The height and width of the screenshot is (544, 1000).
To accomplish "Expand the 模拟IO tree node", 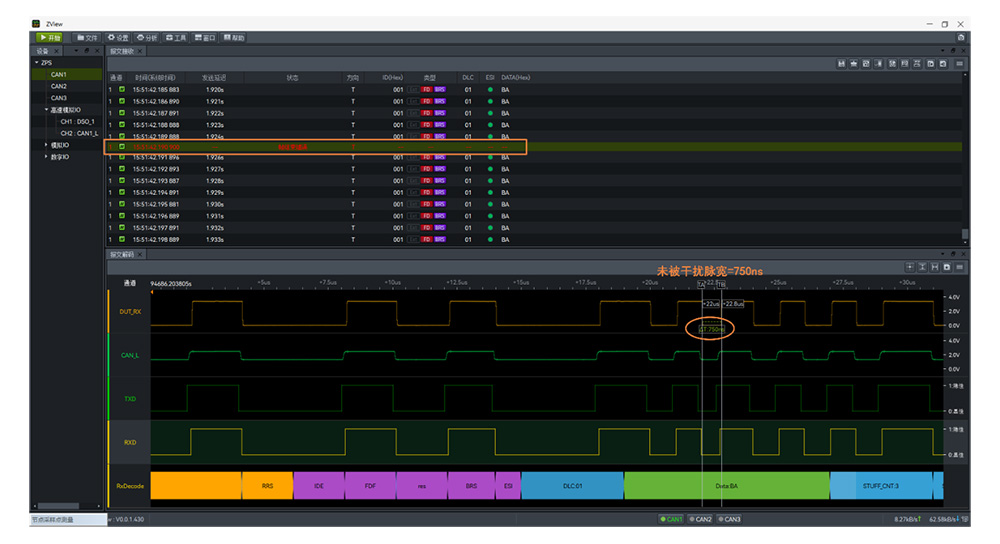I will pos(46,145).
